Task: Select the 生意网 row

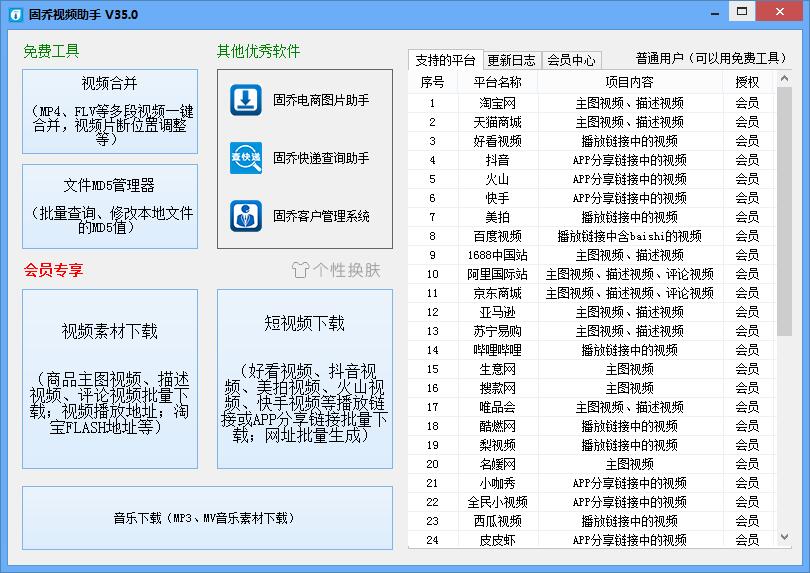Action: click(592, 369)
